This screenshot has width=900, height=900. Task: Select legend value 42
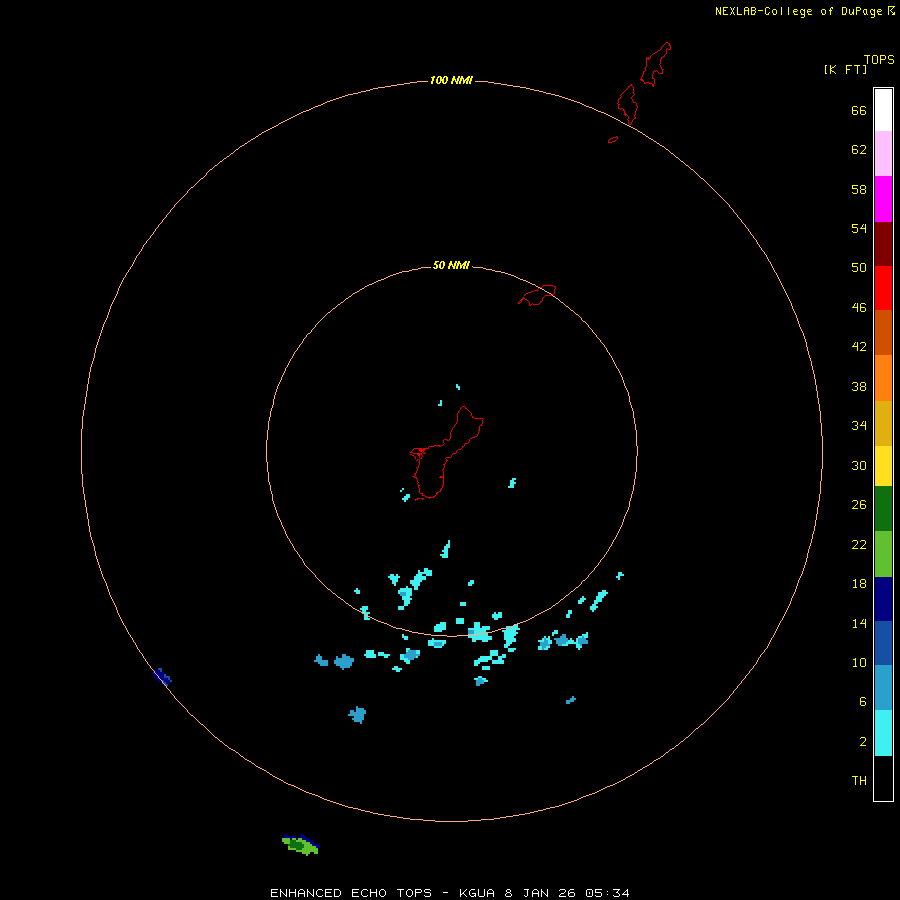coord(859,347)
